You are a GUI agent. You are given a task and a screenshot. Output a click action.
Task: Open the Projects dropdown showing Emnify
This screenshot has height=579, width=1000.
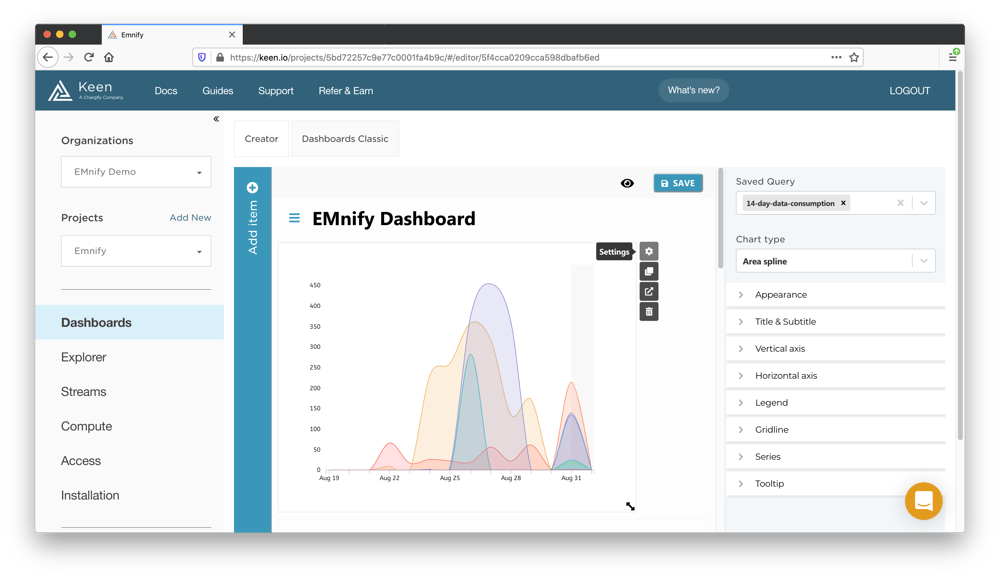[x=136, y=251]
